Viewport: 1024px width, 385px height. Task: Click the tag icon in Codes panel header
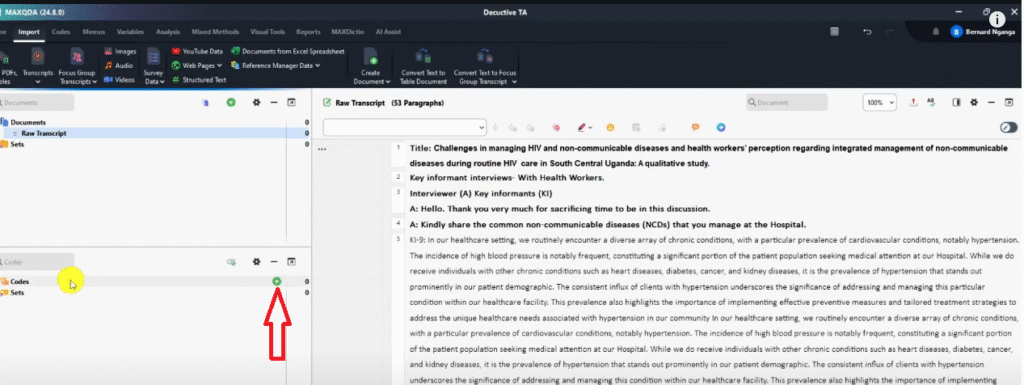coord(231,262)
